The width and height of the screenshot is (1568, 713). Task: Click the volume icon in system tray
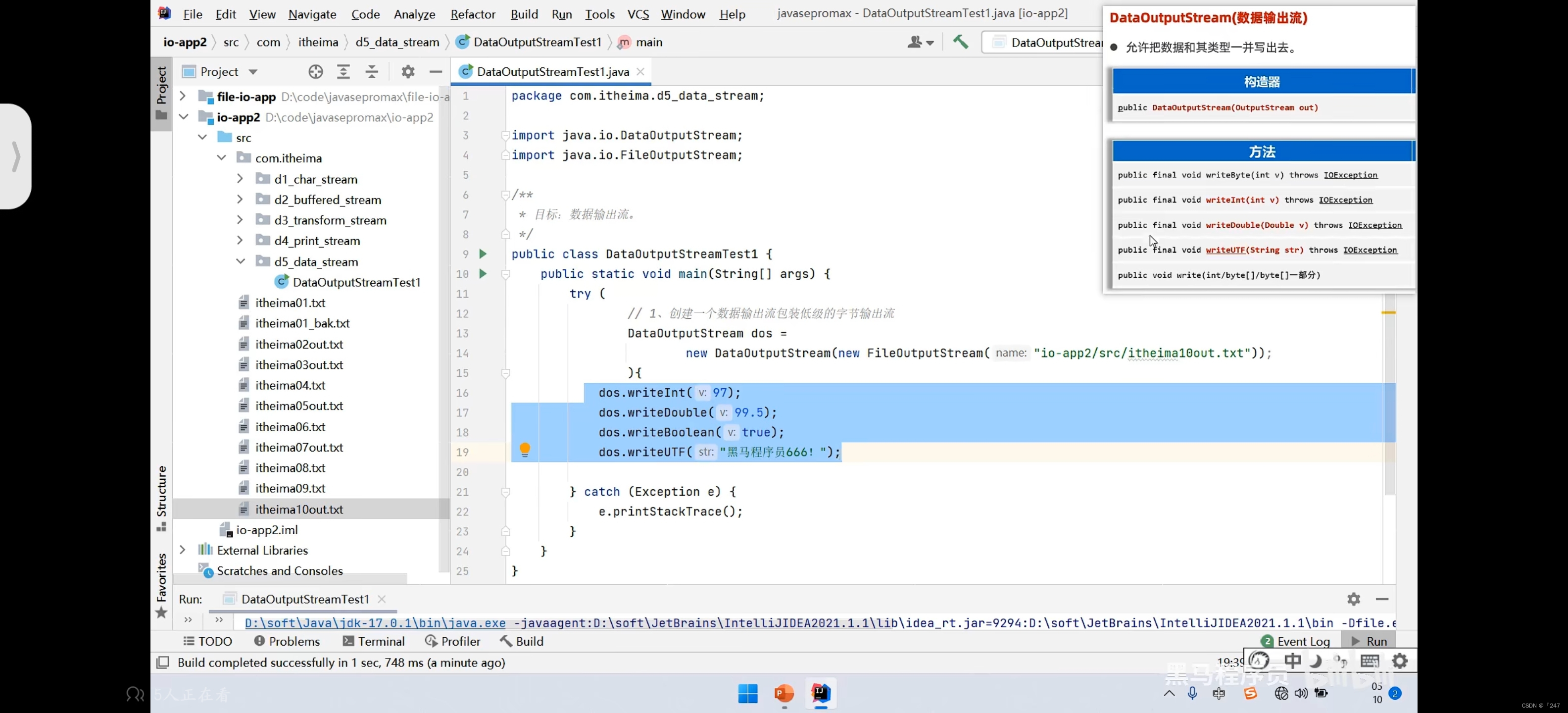[1301, 694]
